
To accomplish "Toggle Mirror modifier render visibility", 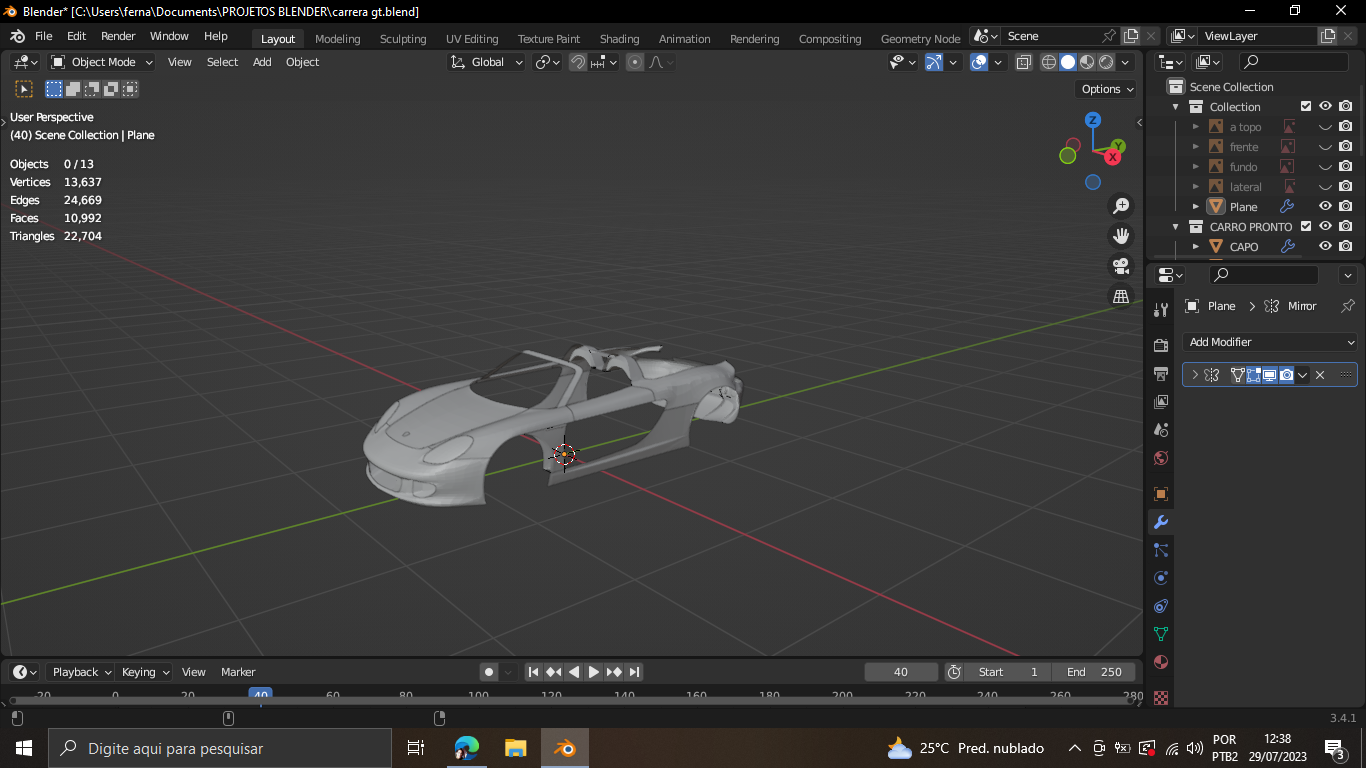I will pos(1287,375).
